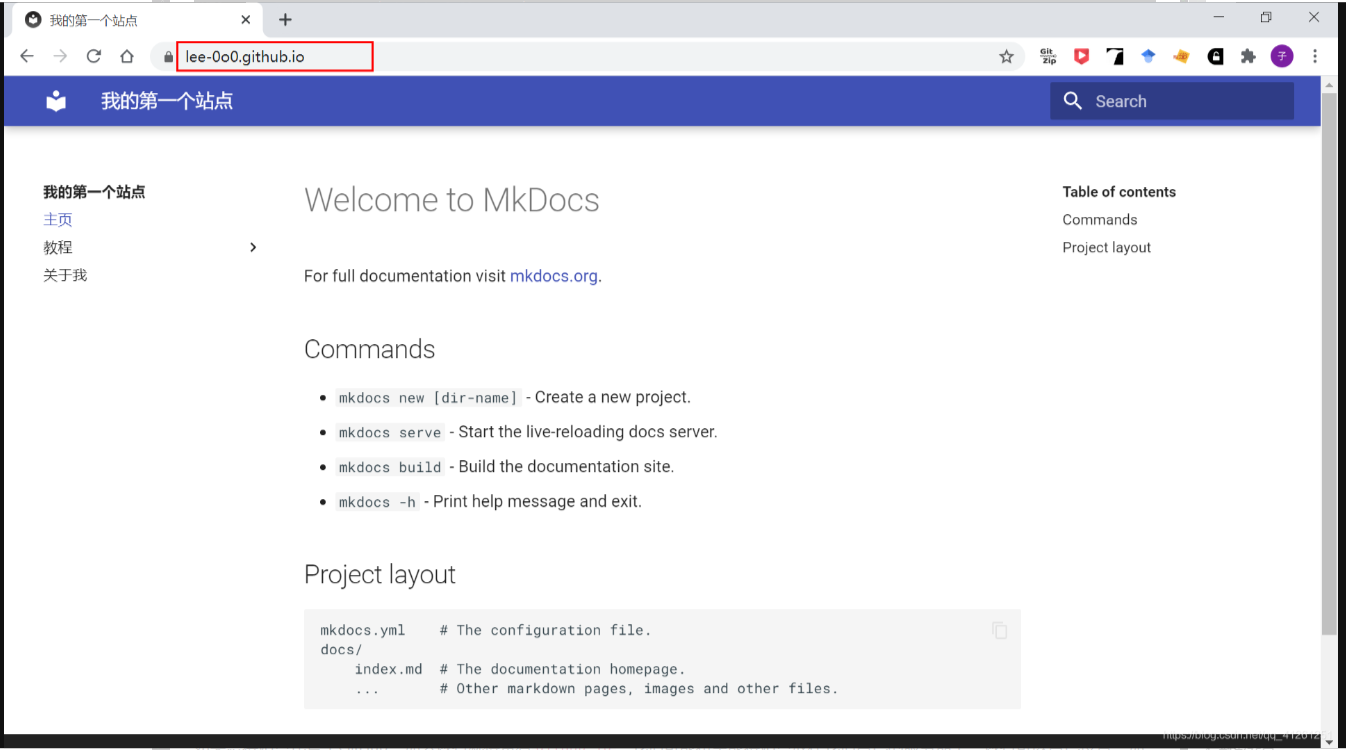The image size is (1346, 750).
Task: Click the vertical page scrollbar thumb
Action: 1329,363
